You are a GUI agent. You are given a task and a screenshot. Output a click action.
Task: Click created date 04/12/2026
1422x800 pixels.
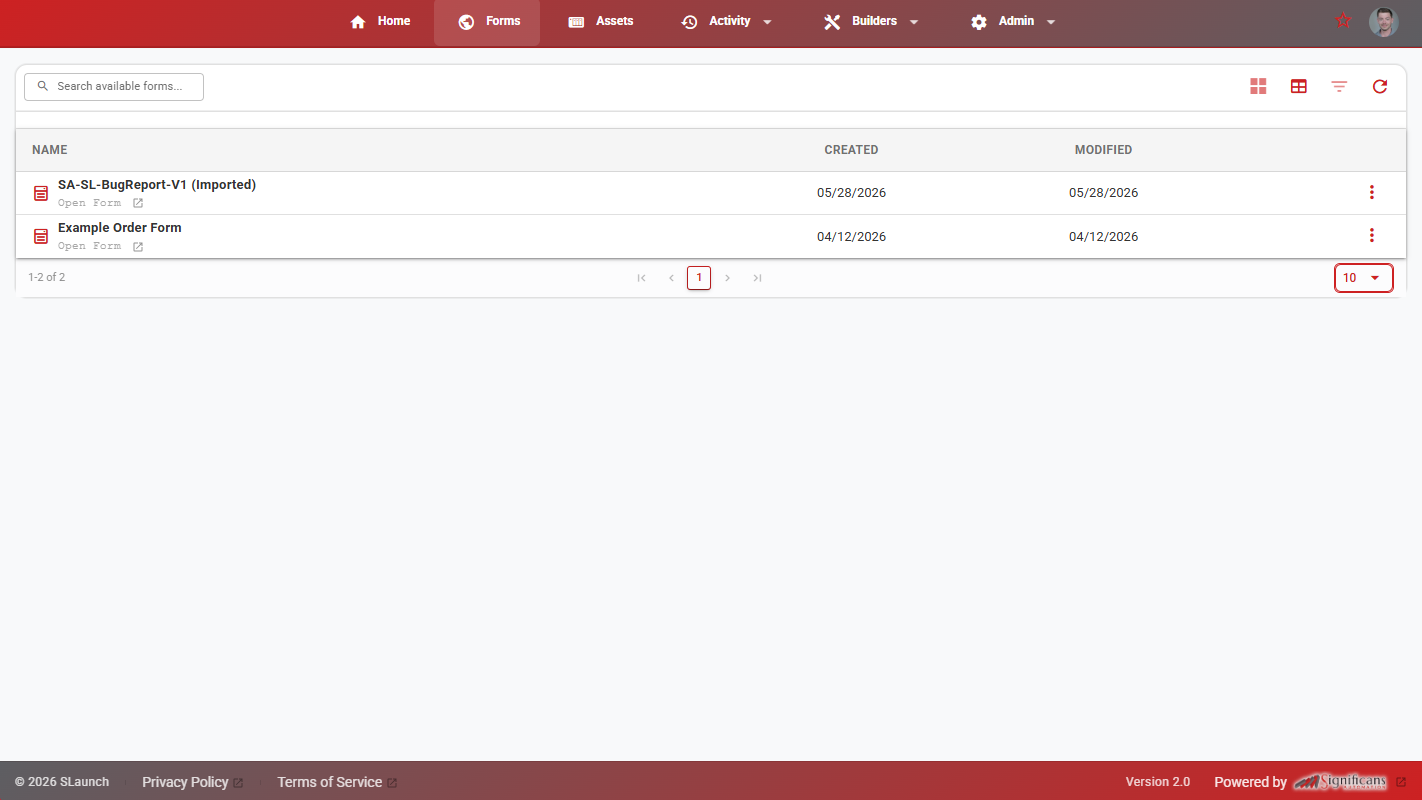pyautogui.click(x=851, y=237)
